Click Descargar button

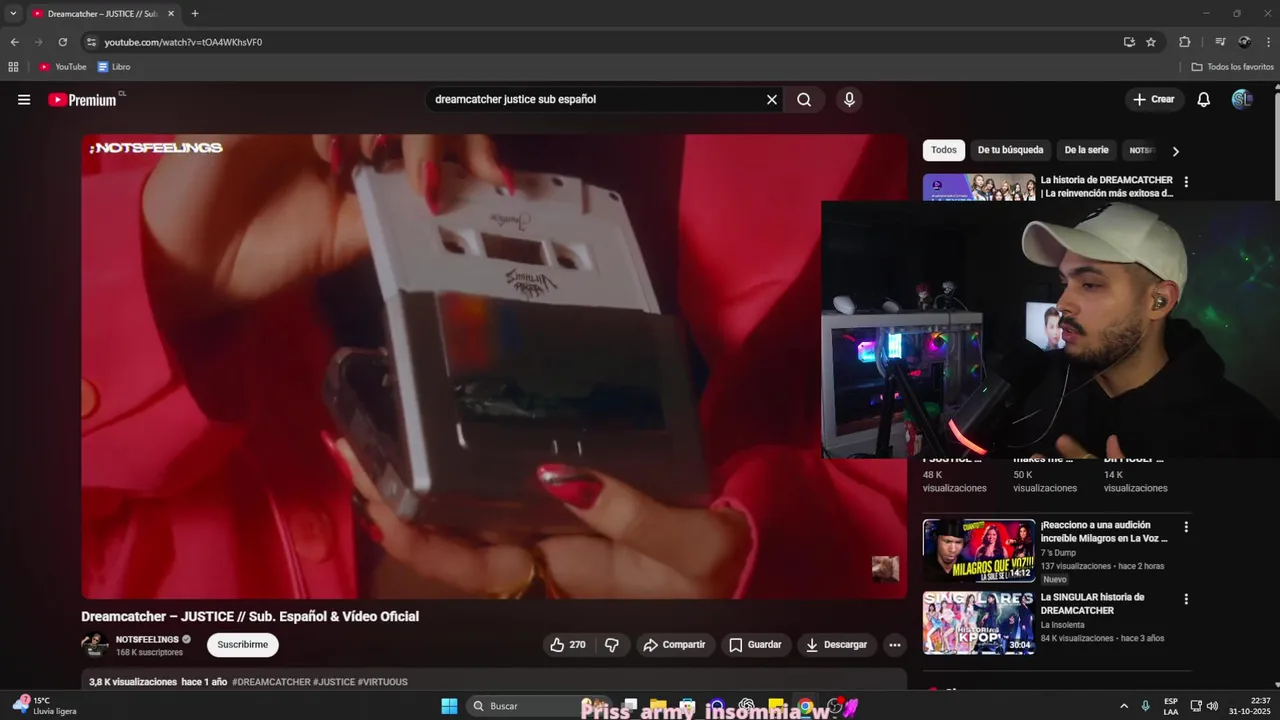[837, 645]
